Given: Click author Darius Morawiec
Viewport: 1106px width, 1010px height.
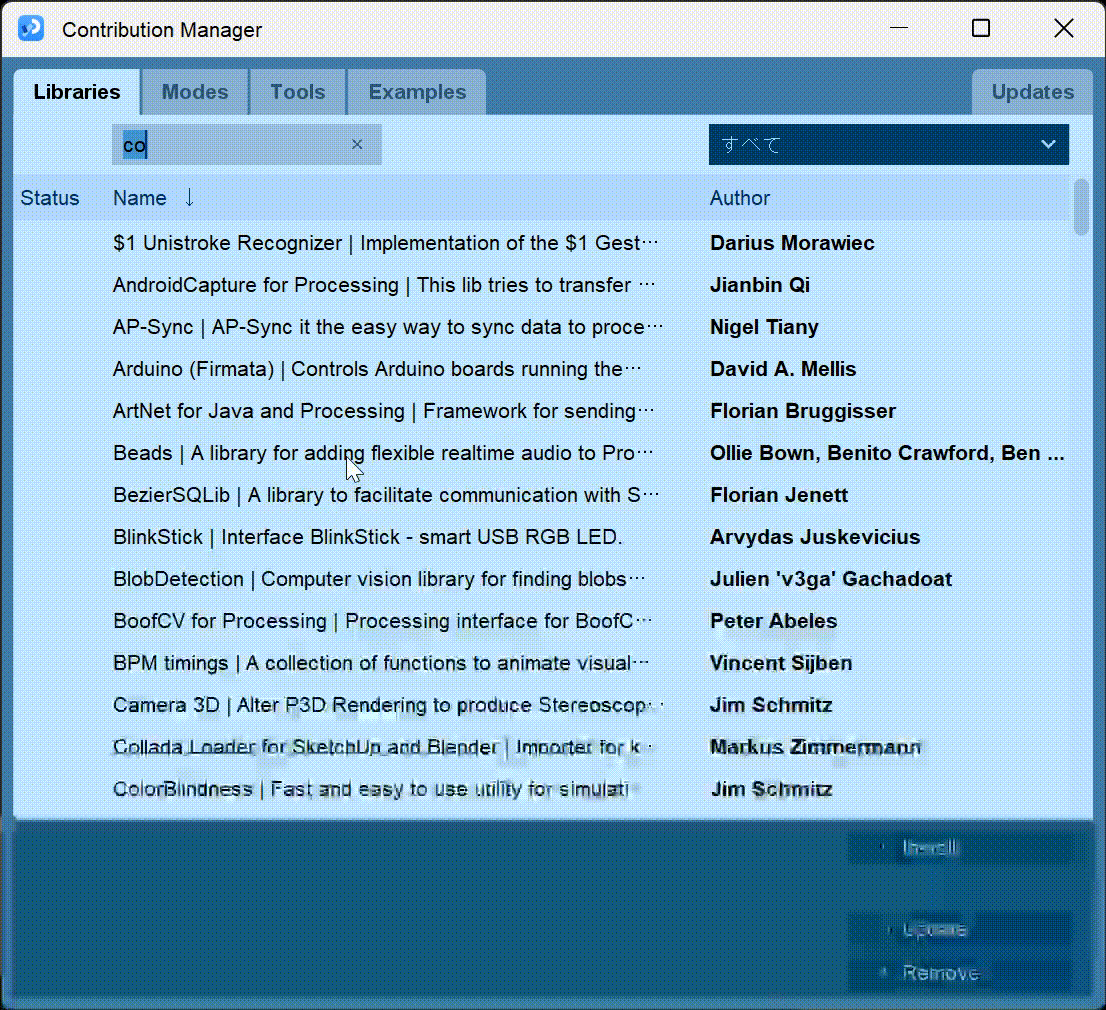Looking at the screenshot, I should tap(792, 243).
